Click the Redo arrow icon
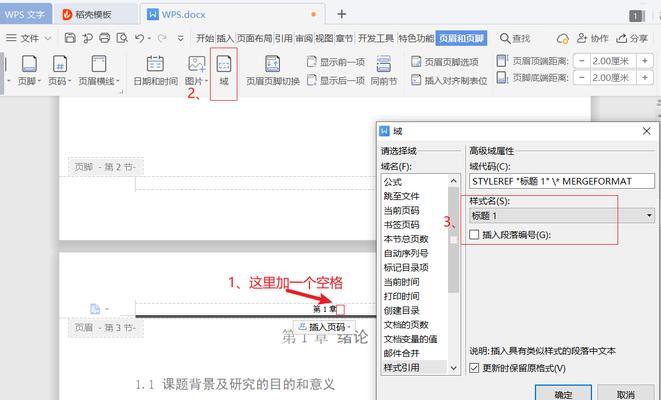The width and height of the screenshot is (661, 400). tap(162, 38)
